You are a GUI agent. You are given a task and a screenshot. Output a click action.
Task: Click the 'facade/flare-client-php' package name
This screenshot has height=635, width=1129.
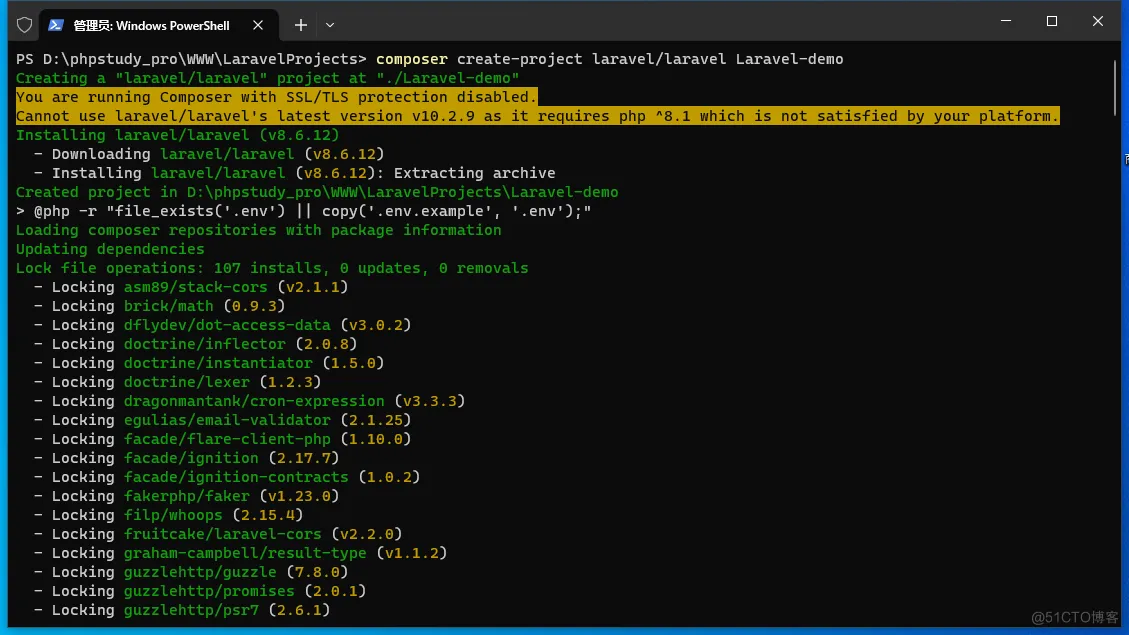pyautogui.click(x=227, y=439)
